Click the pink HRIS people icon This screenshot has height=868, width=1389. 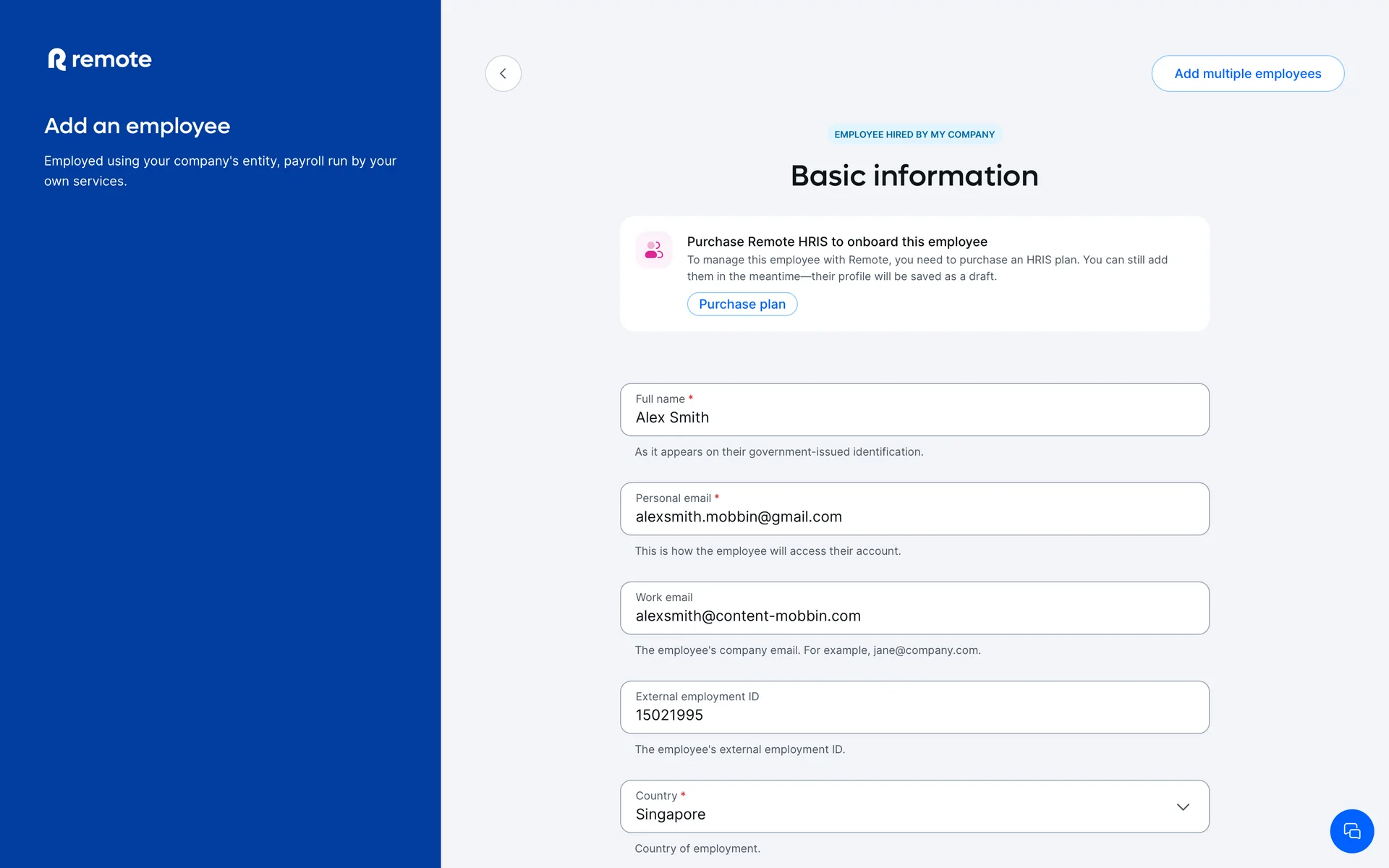tap(654, 250)
